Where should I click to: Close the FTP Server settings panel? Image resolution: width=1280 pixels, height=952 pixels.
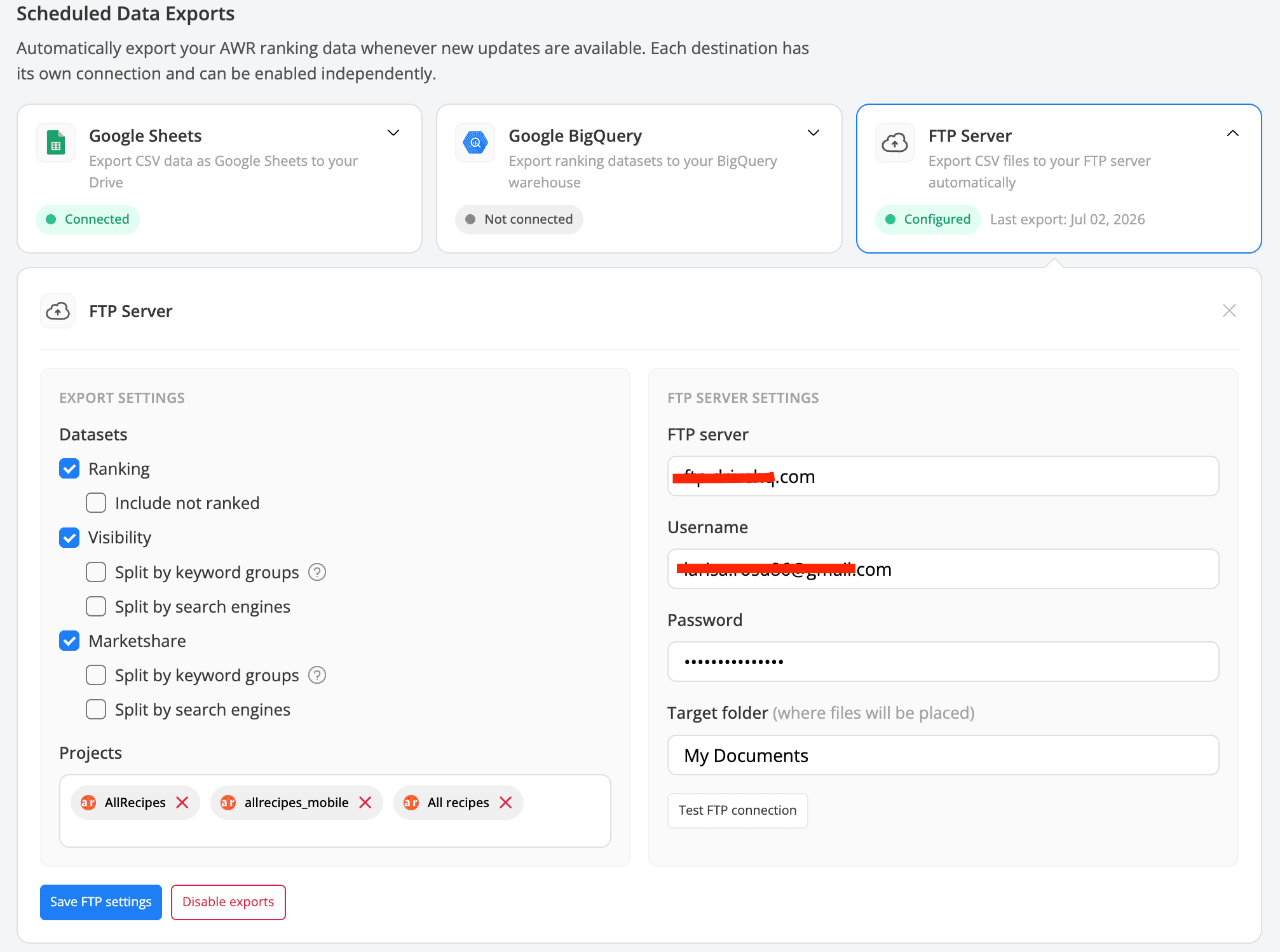pyautogui.click(x=1229, y=311)
